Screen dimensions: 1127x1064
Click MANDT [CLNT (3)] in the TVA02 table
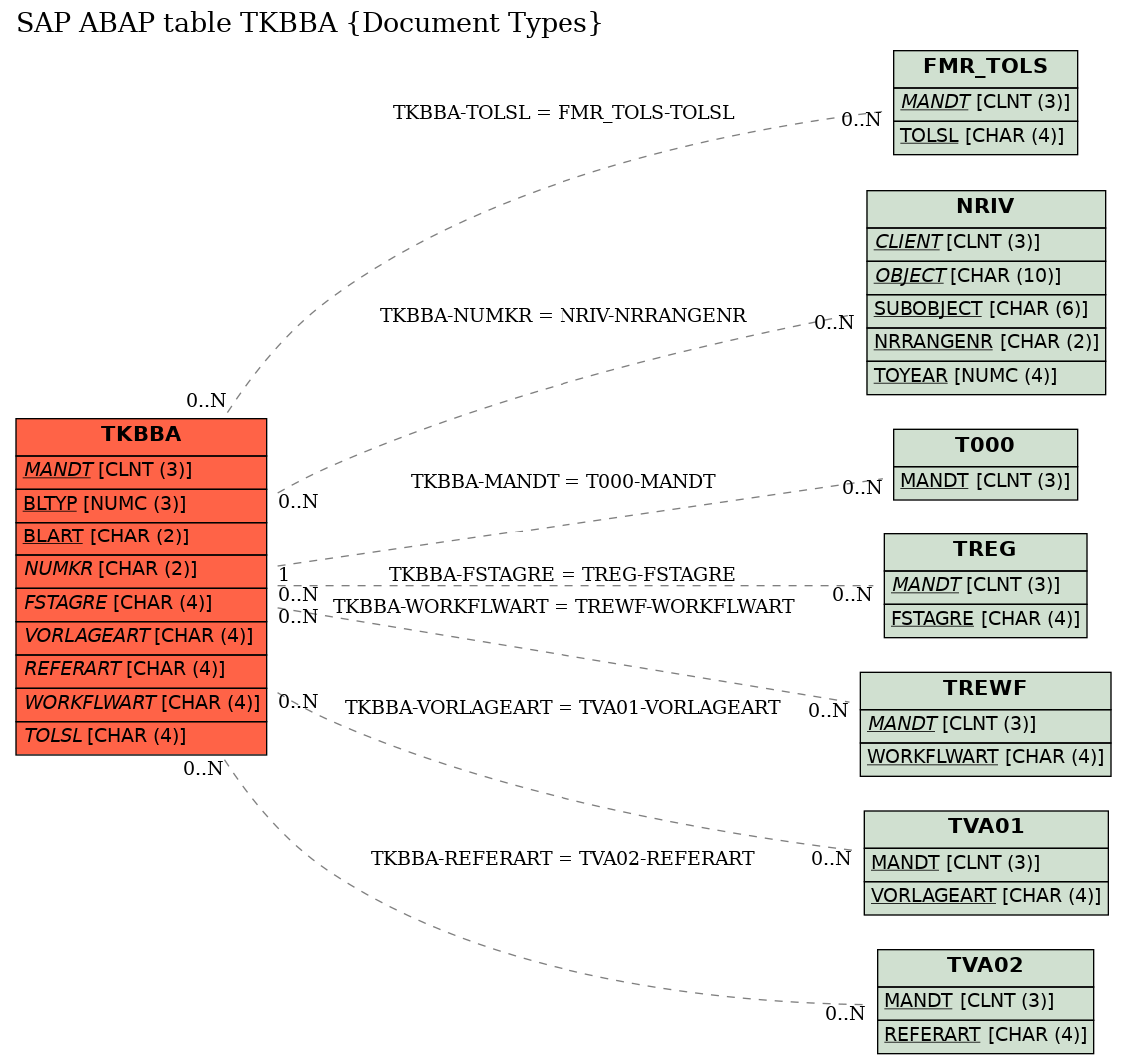point(985,1003)
